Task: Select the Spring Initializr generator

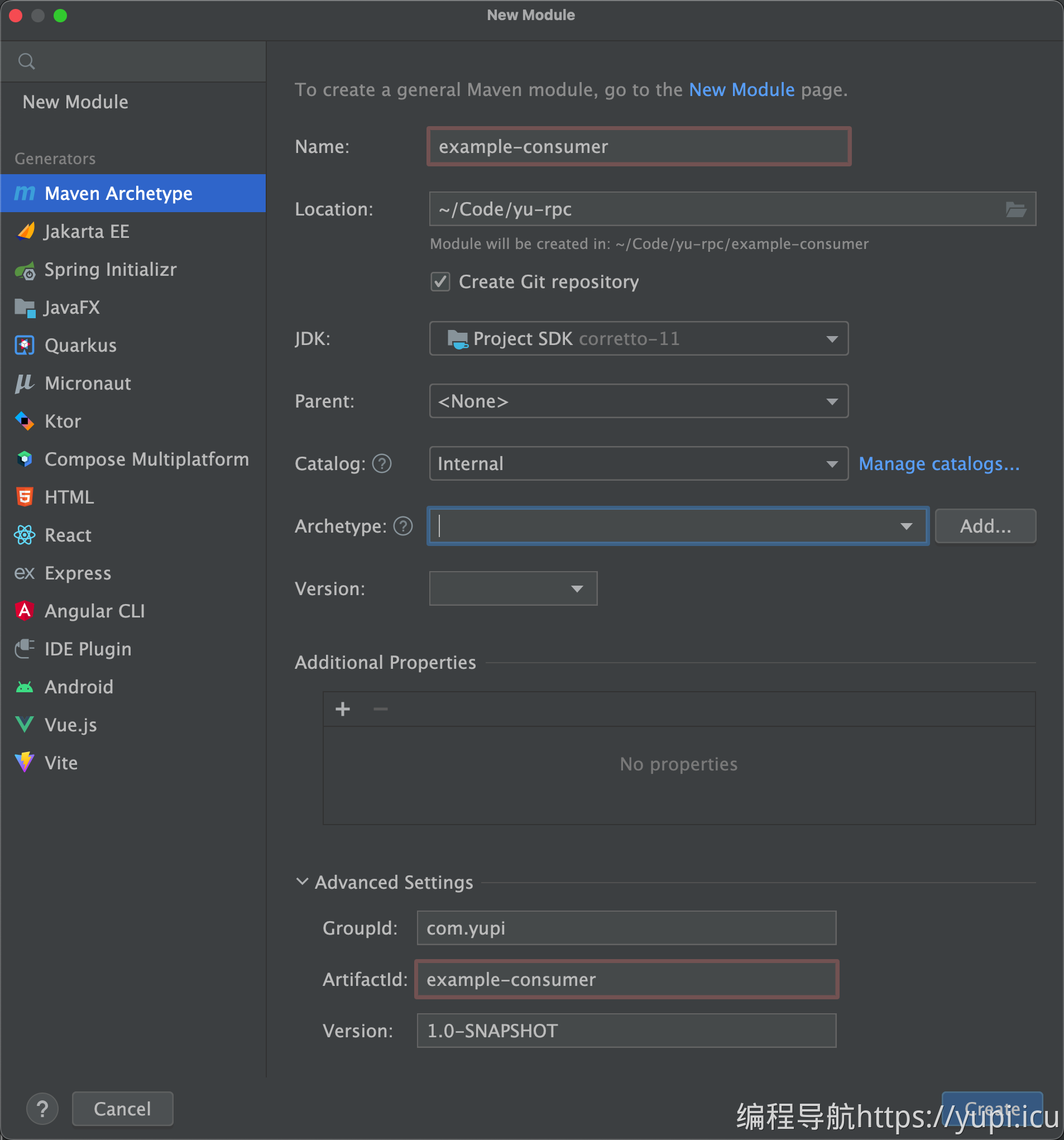Action: (110, 270)
